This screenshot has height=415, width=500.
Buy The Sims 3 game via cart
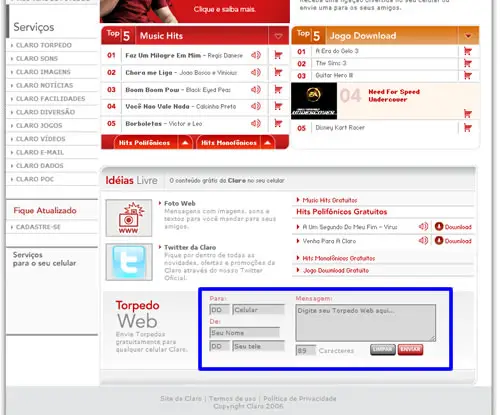tap(468, 63)
